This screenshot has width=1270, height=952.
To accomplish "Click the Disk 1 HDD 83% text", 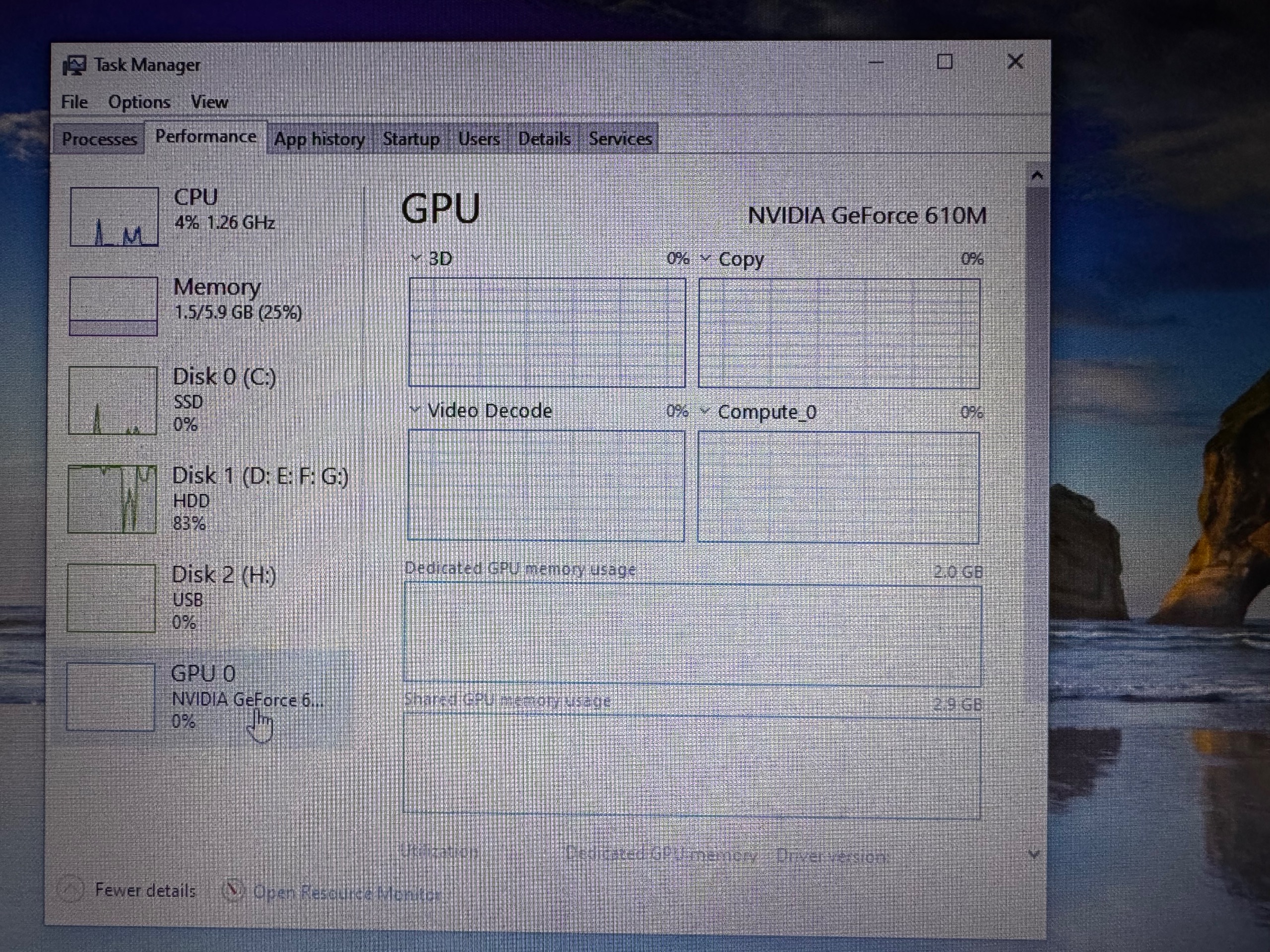I will (x=190, y=512).
